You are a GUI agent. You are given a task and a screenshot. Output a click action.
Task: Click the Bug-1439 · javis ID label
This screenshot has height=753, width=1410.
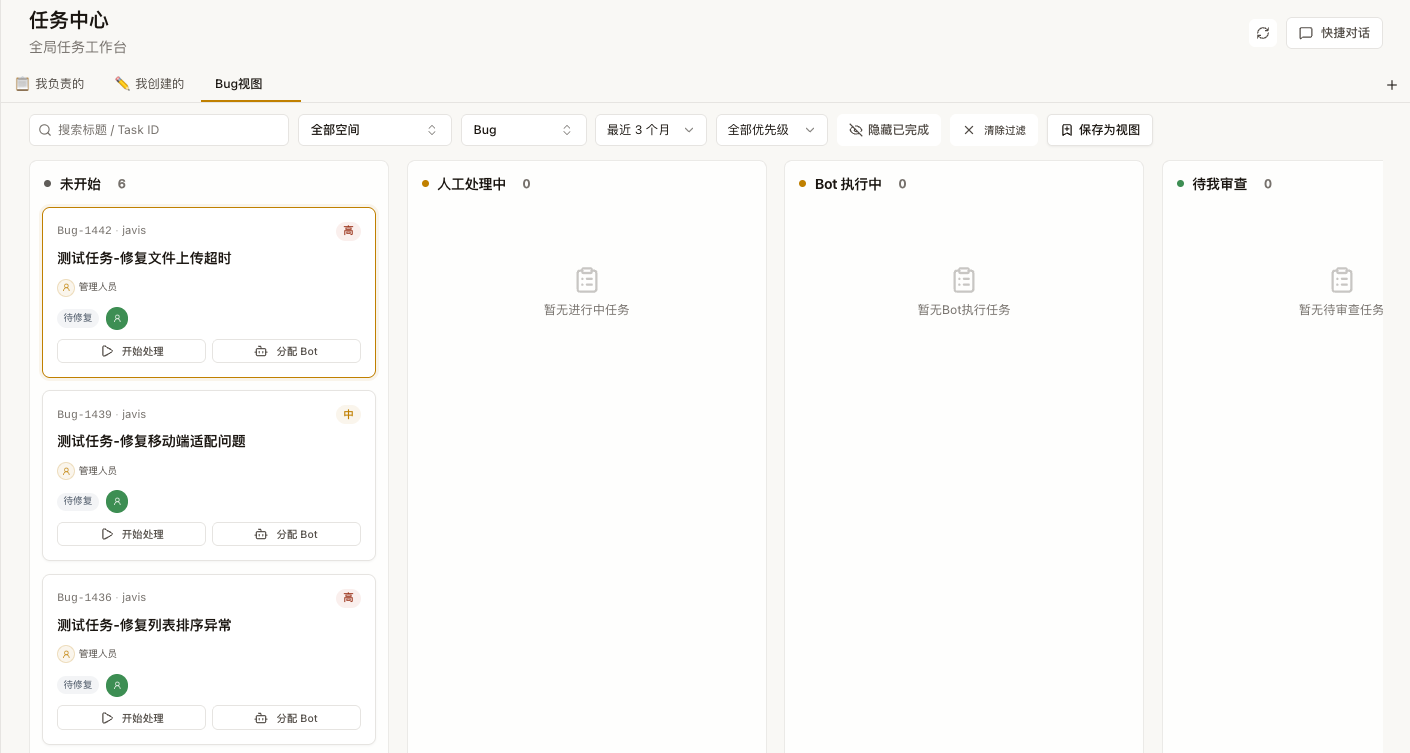tap(101, 414)
